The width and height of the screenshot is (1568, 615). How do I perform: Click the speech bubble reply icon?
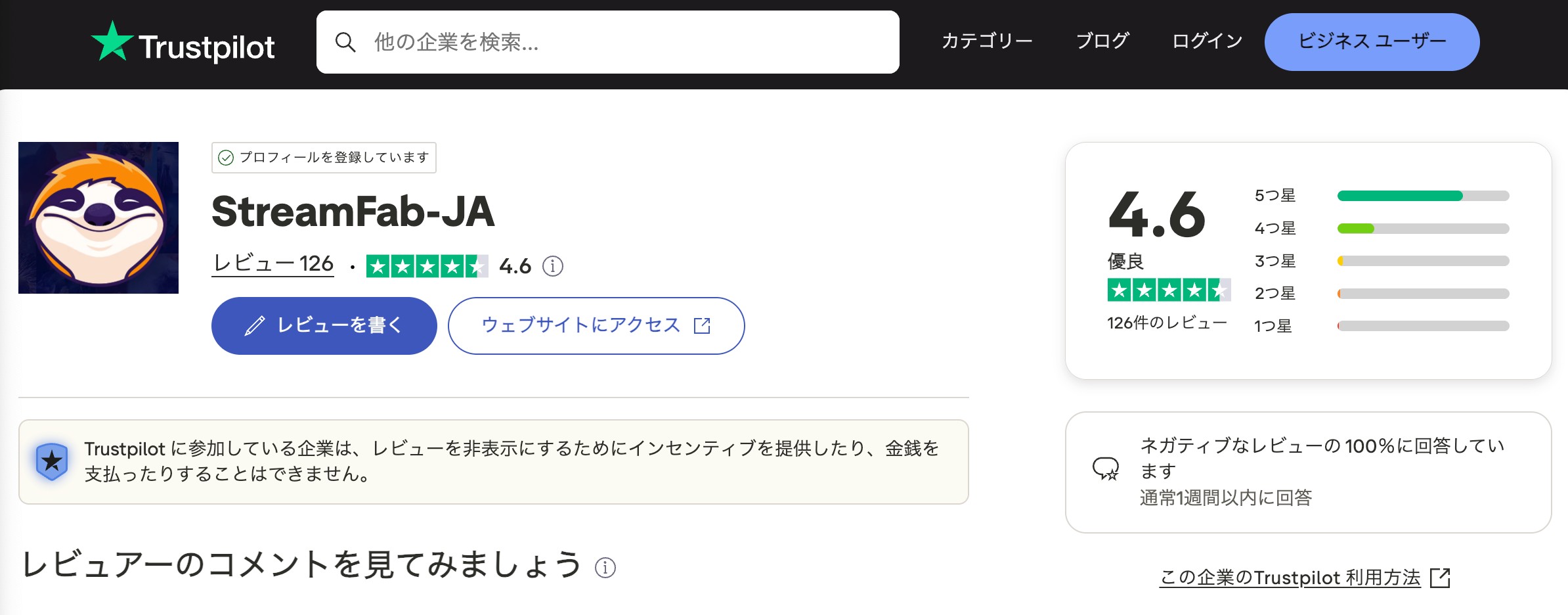point(1106,469)
